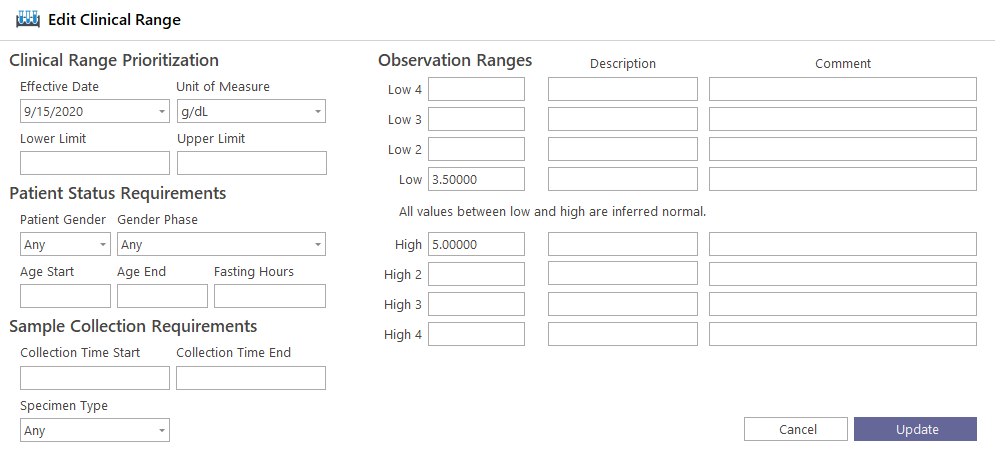The image size is (995, 452).
Task: Expand the Gender Phase dropdown
Action: click(221, 244)
